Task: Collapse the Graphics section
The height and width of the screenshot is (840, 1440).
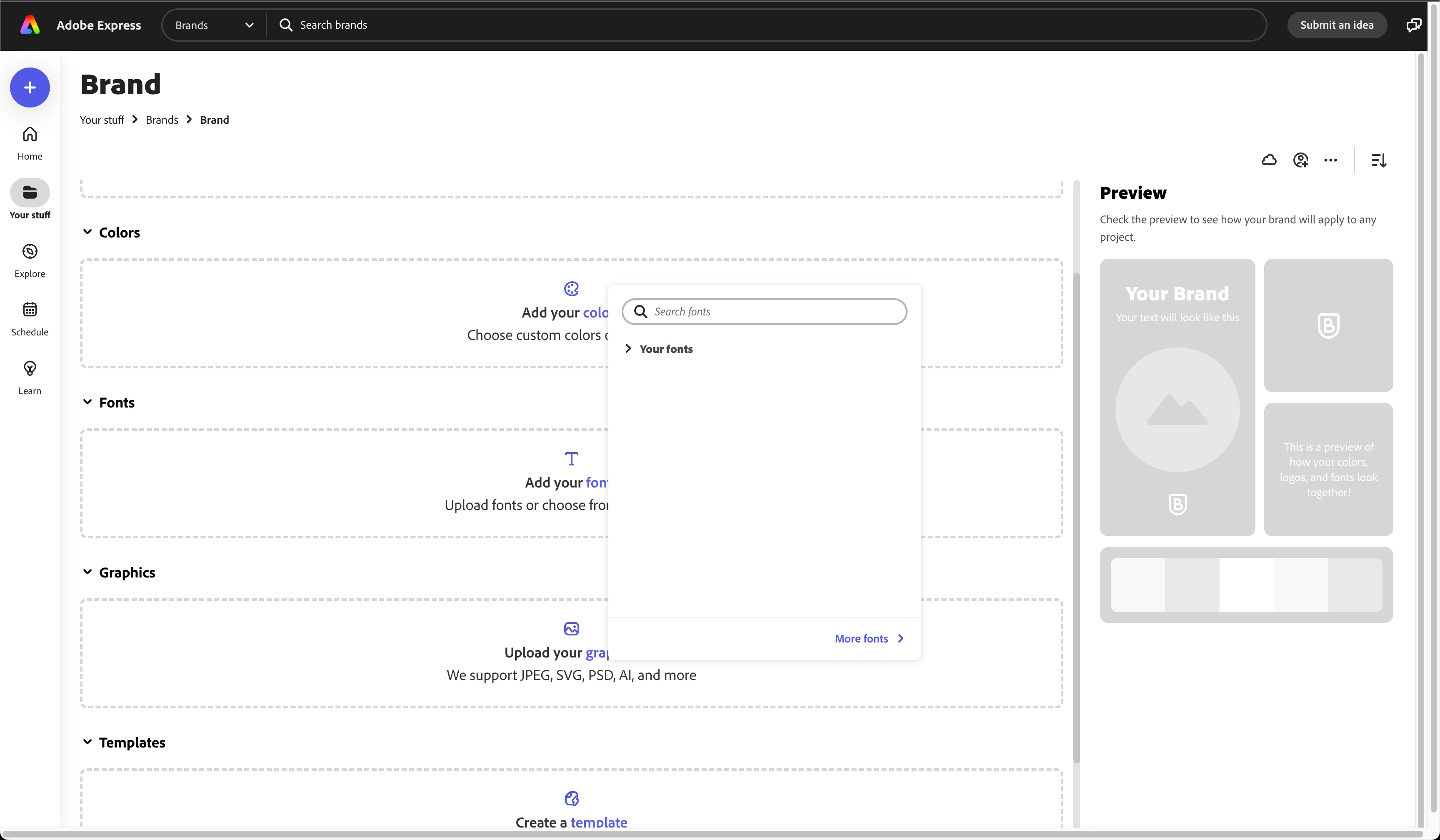Action: click(87, 572)
